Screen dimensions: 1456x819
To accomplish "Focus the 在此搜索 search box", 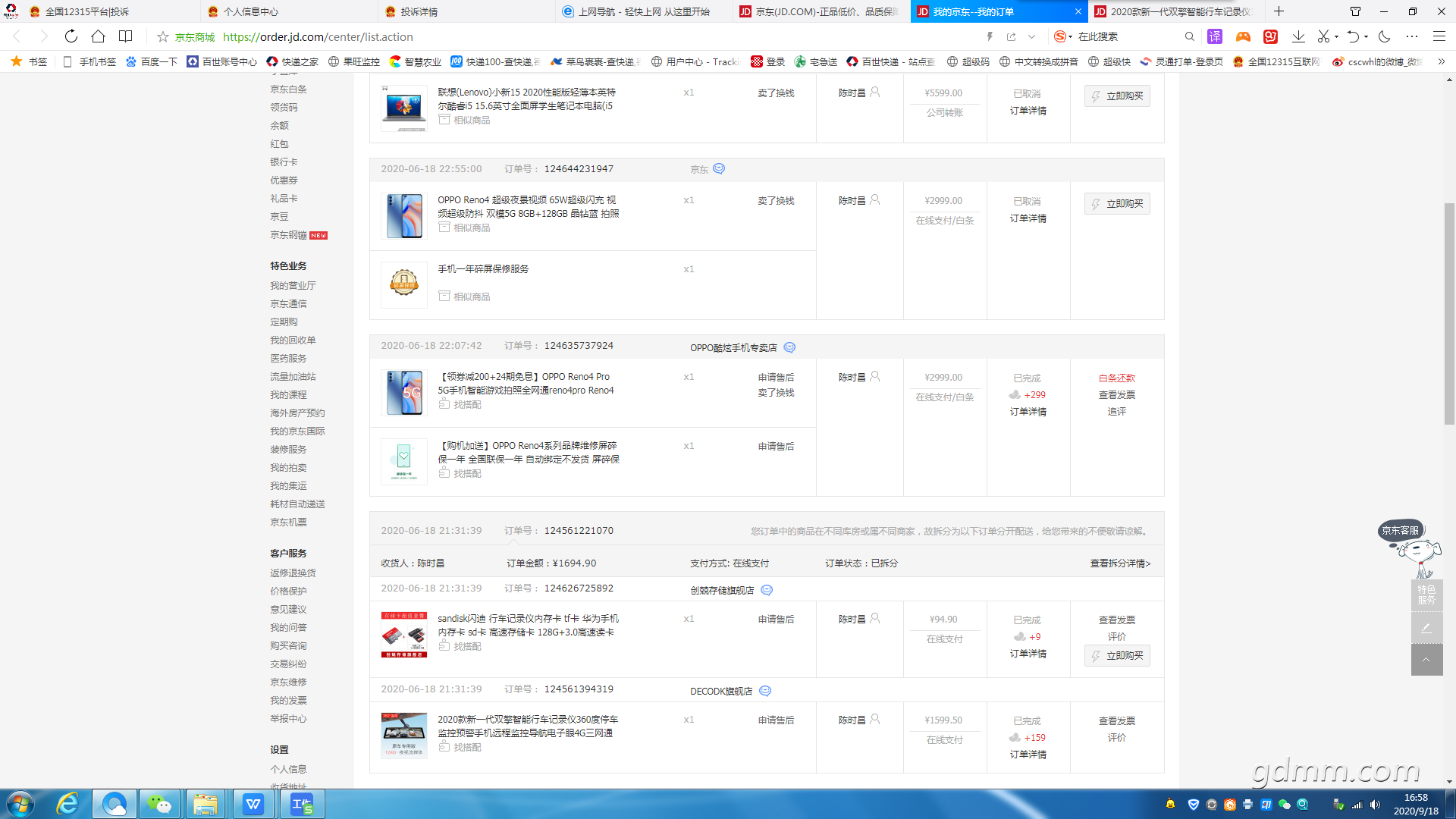I will tap(1126, 36).
